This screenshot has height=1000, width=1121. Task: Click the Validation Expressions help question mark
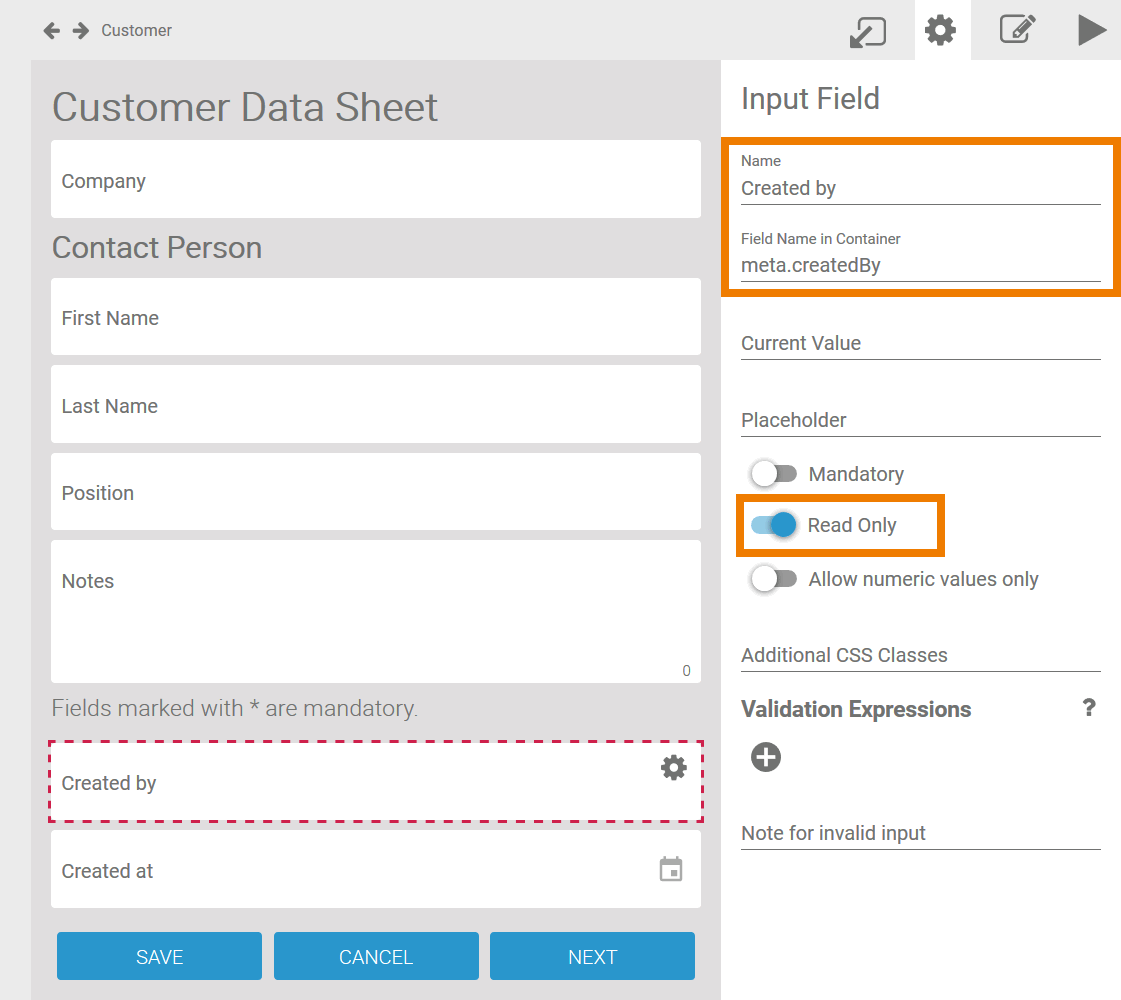pyautogui.click(x=1089, y=709)
